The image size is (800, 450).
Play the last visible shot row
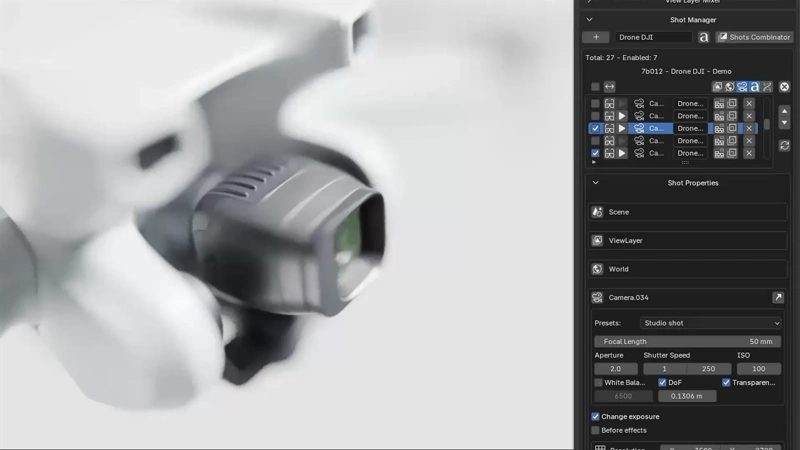pyautogui.click(x=621, y=153)
